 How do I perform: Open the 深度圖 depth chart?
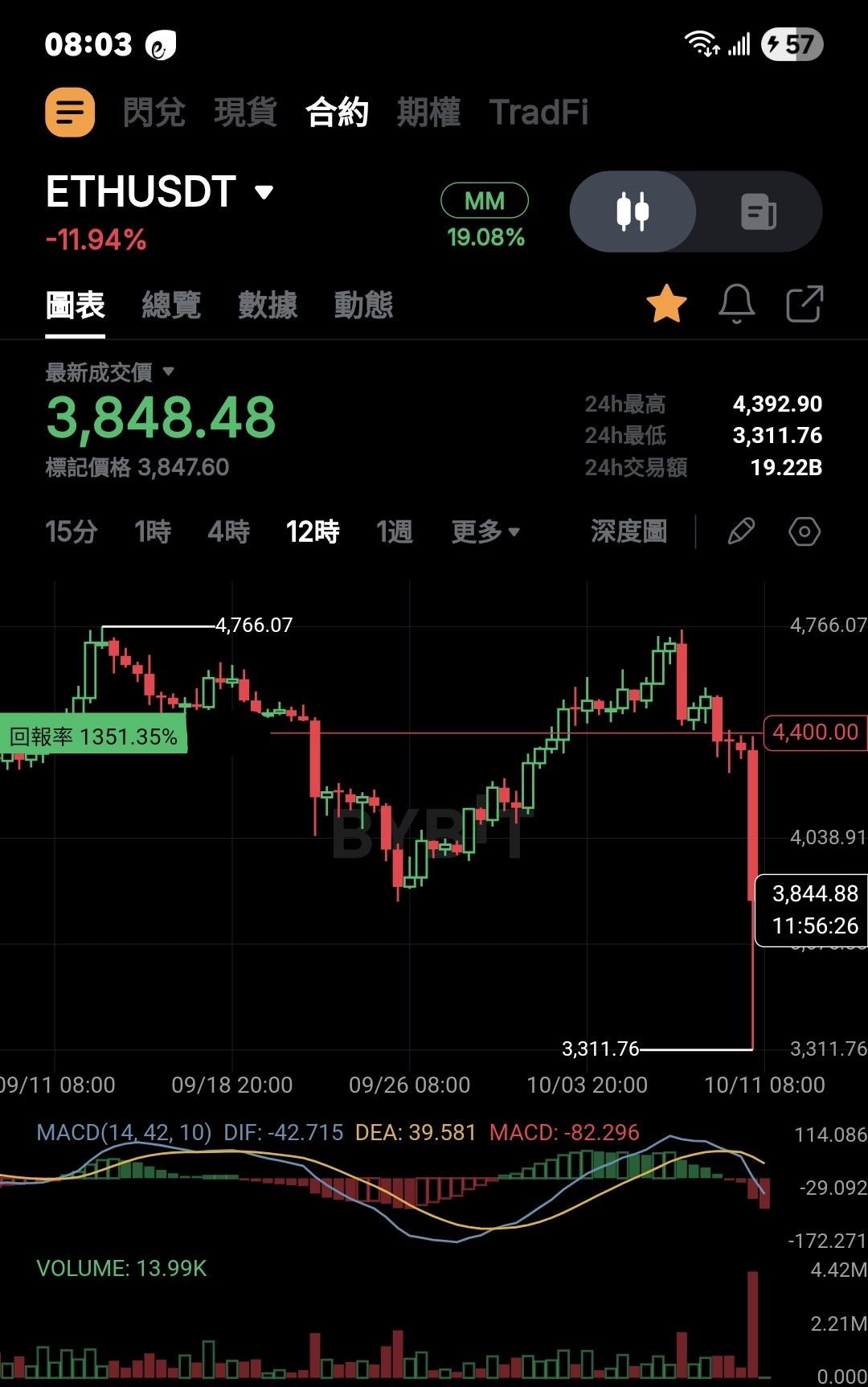click(629, 531)
